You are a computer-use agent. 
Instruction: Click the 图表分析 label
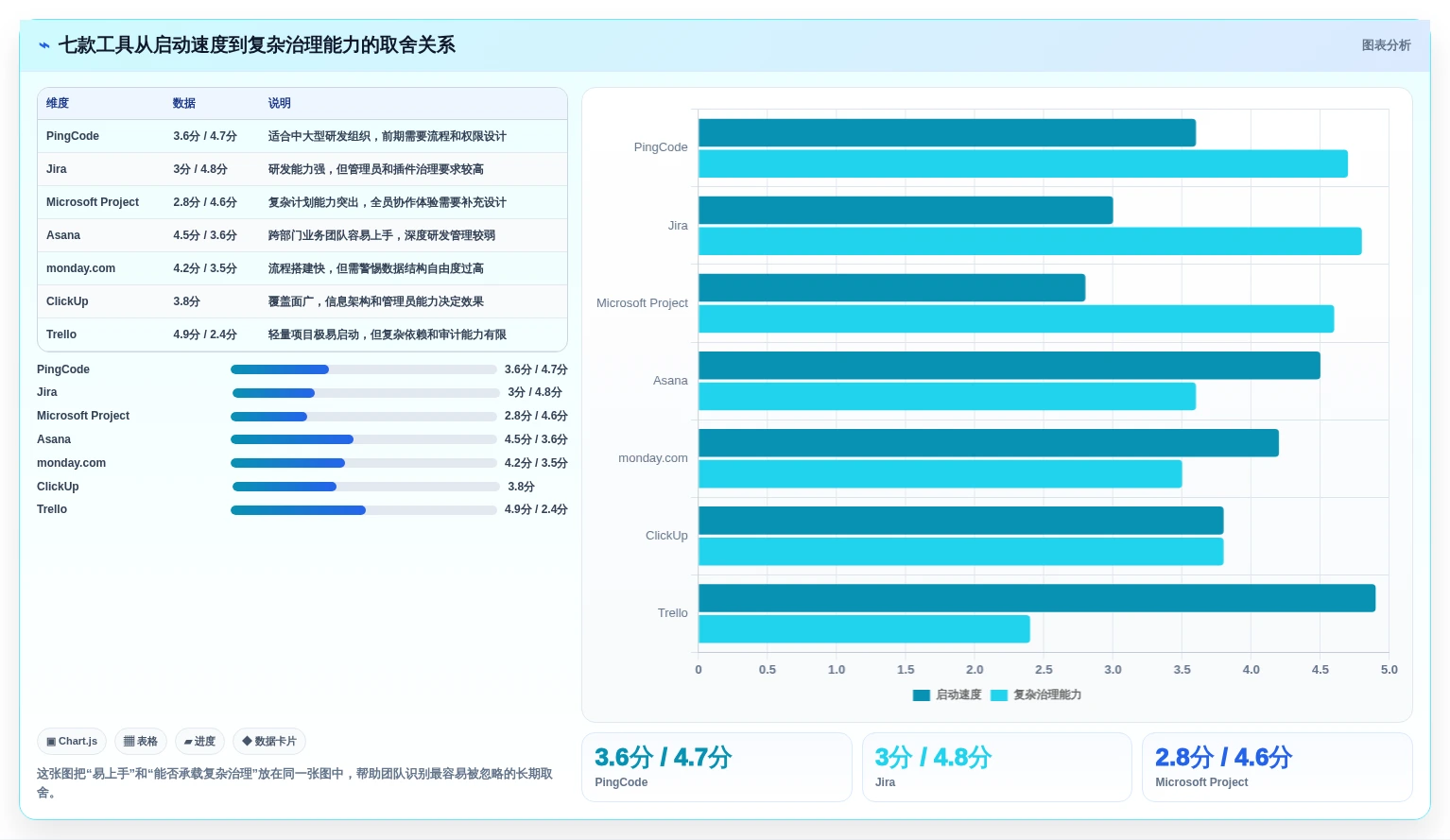[x=1386, y=45]
